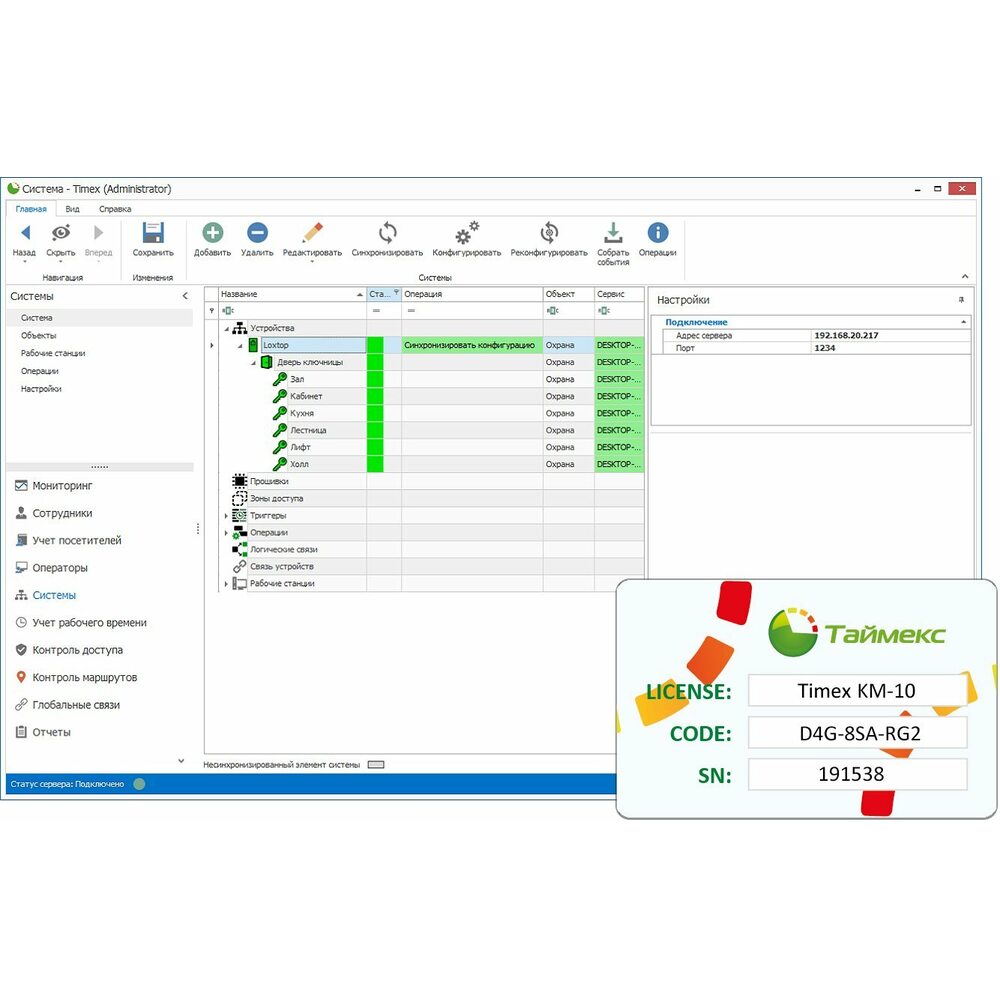
Task: Click the green Добавить plus icon
Action: pos(212,234)
